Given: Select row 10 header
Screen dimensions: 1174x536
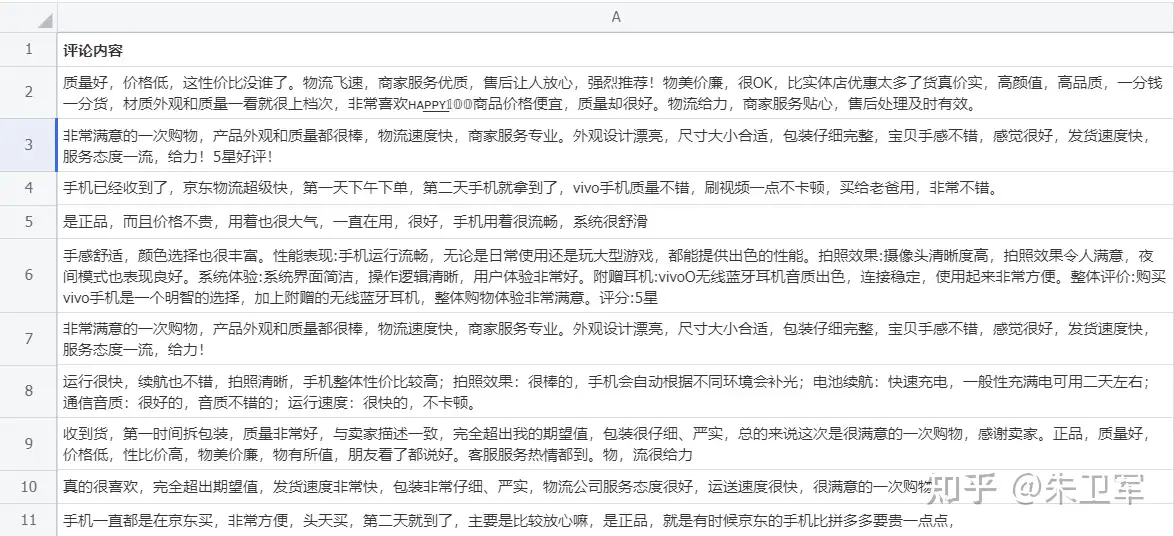Looking at the screenshot, I should [x=28, y=487].
